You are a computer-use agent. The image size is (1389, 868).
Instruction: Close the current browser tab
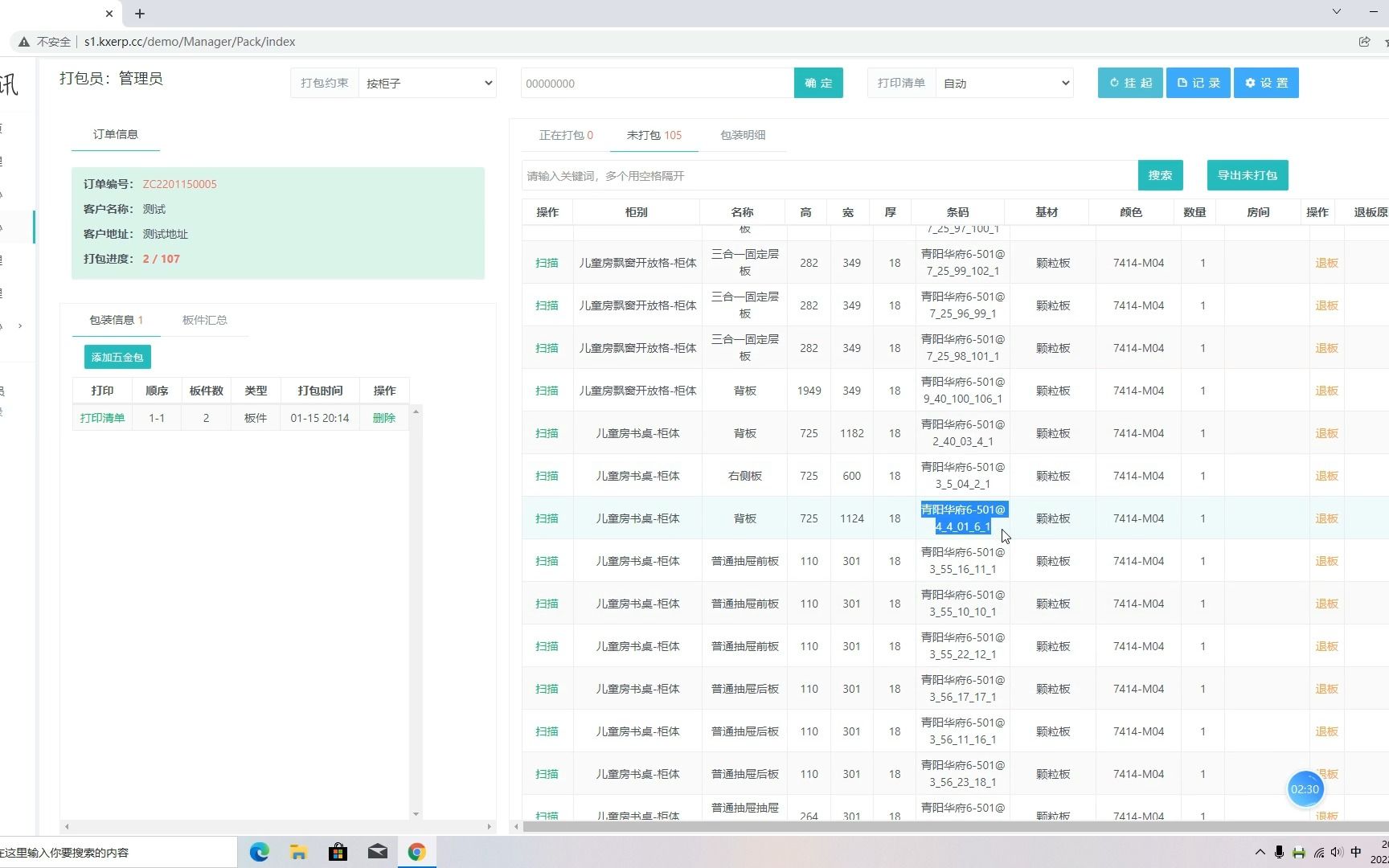pos(109,14)
